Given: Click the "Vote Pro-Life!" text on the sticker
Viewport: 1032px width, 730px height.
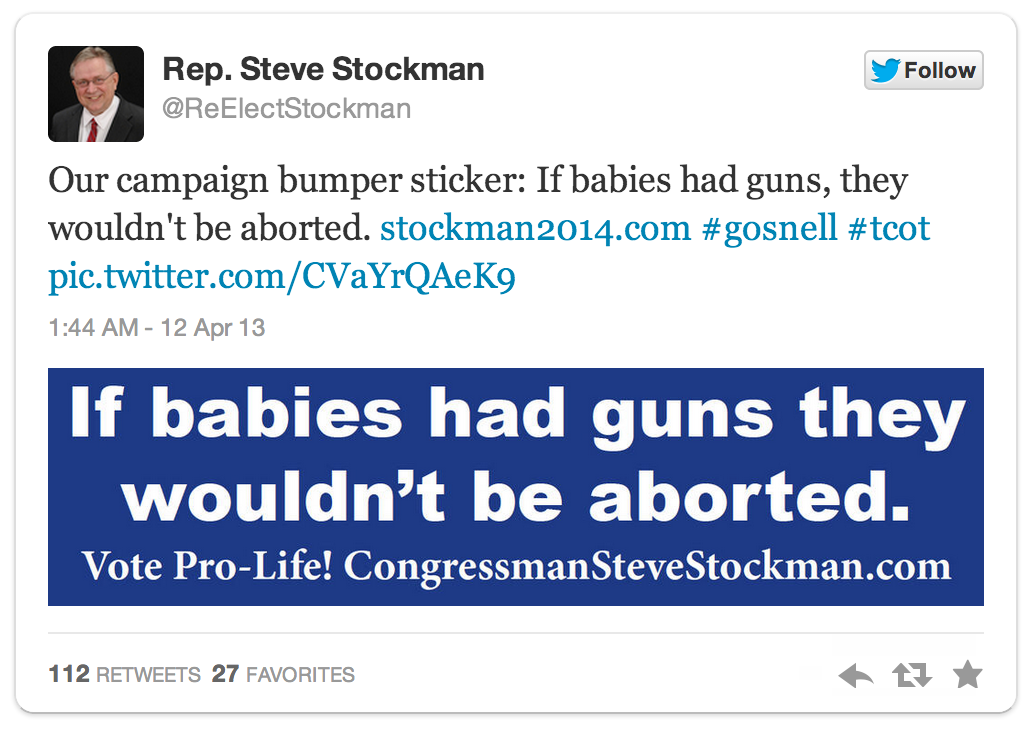Looking at the screenshot, I should coord(208,567).
